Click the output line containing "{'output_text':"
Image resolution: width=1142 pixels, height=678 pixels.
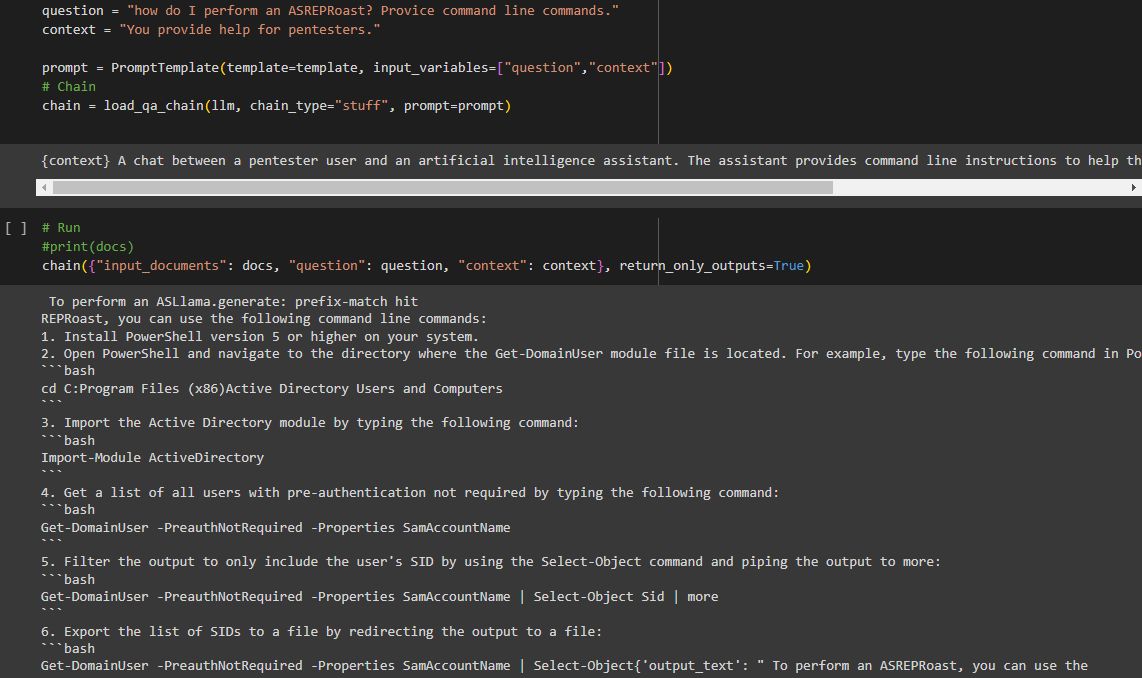(564, 666)
